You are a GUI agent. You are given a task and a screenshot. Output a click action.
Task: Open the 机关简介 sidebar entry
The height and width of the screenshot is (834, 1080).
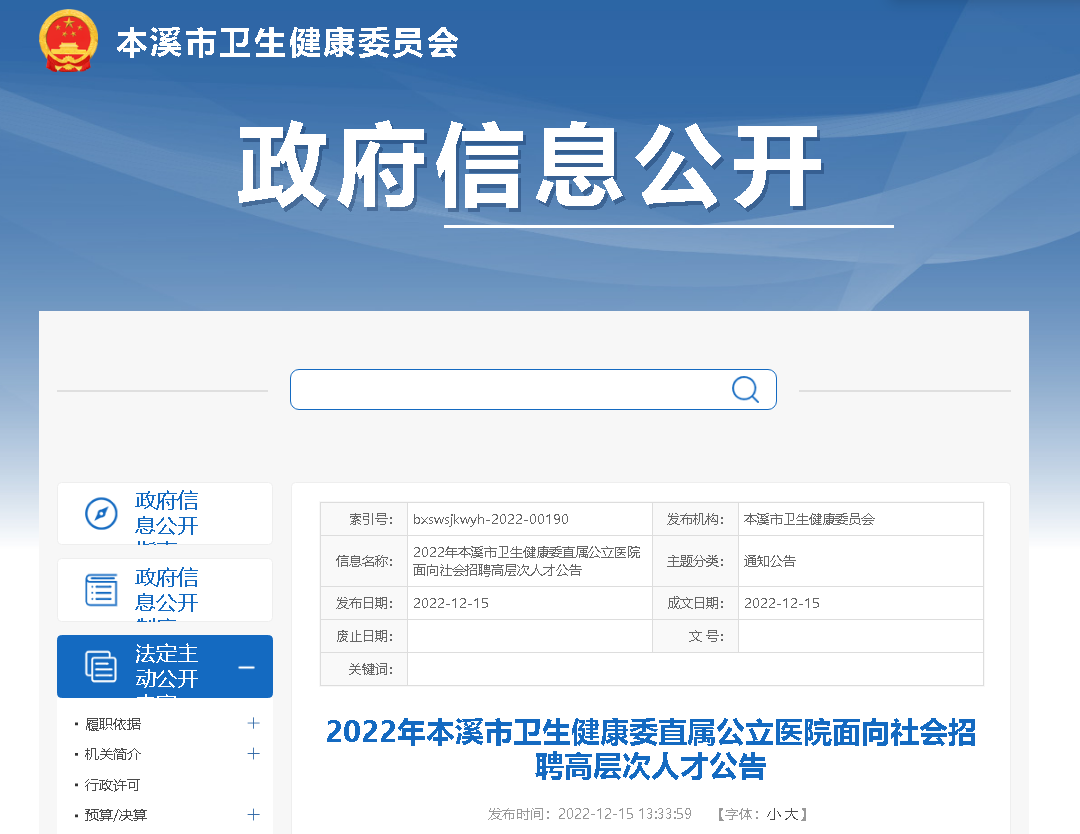[x=113, y=754]
